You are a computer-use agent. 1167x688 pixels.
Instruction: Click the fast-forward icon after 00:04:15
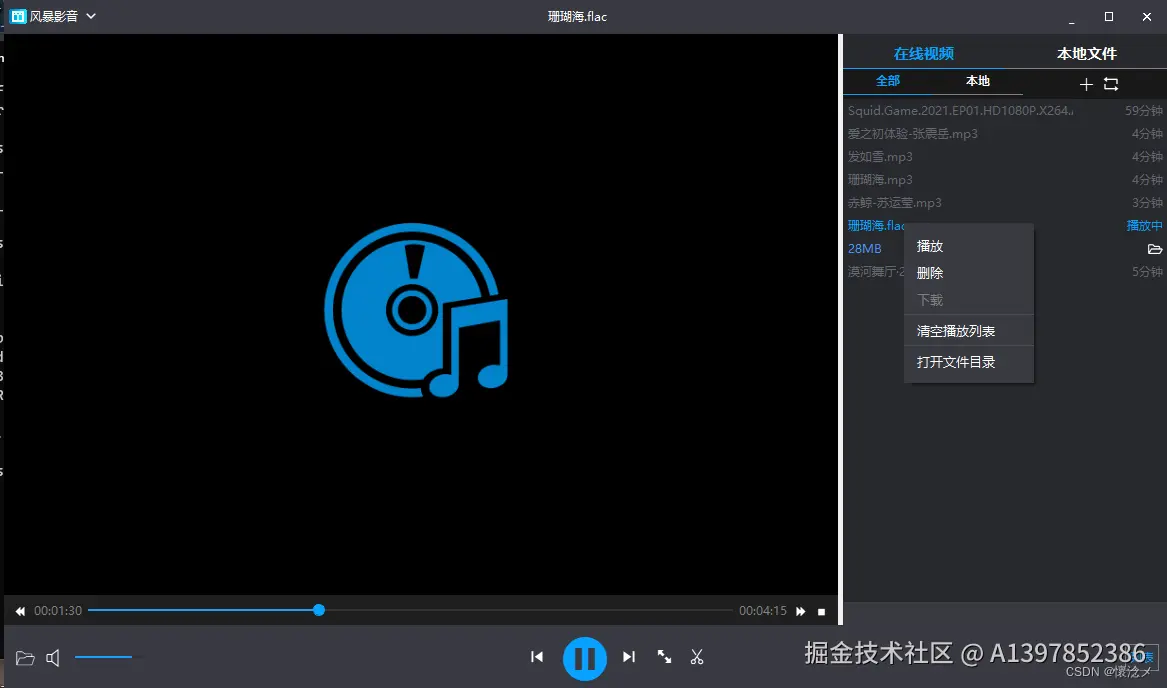pos(800,611)
